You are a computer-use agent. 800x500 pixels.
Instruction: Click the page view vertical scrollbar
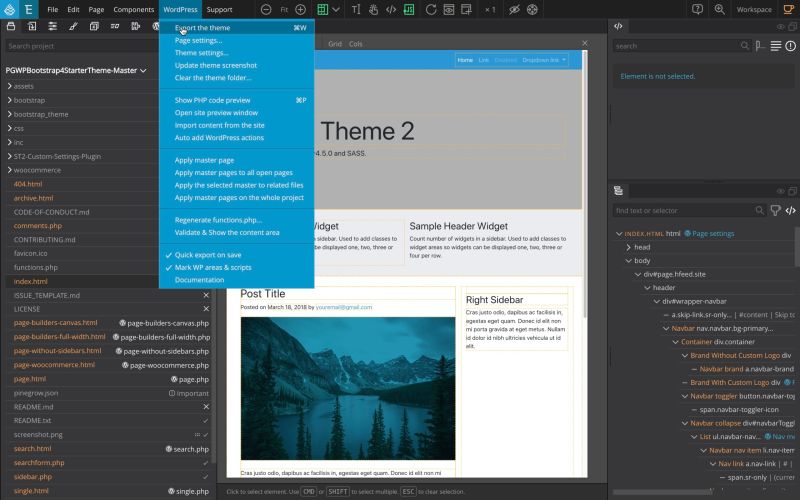585,184
